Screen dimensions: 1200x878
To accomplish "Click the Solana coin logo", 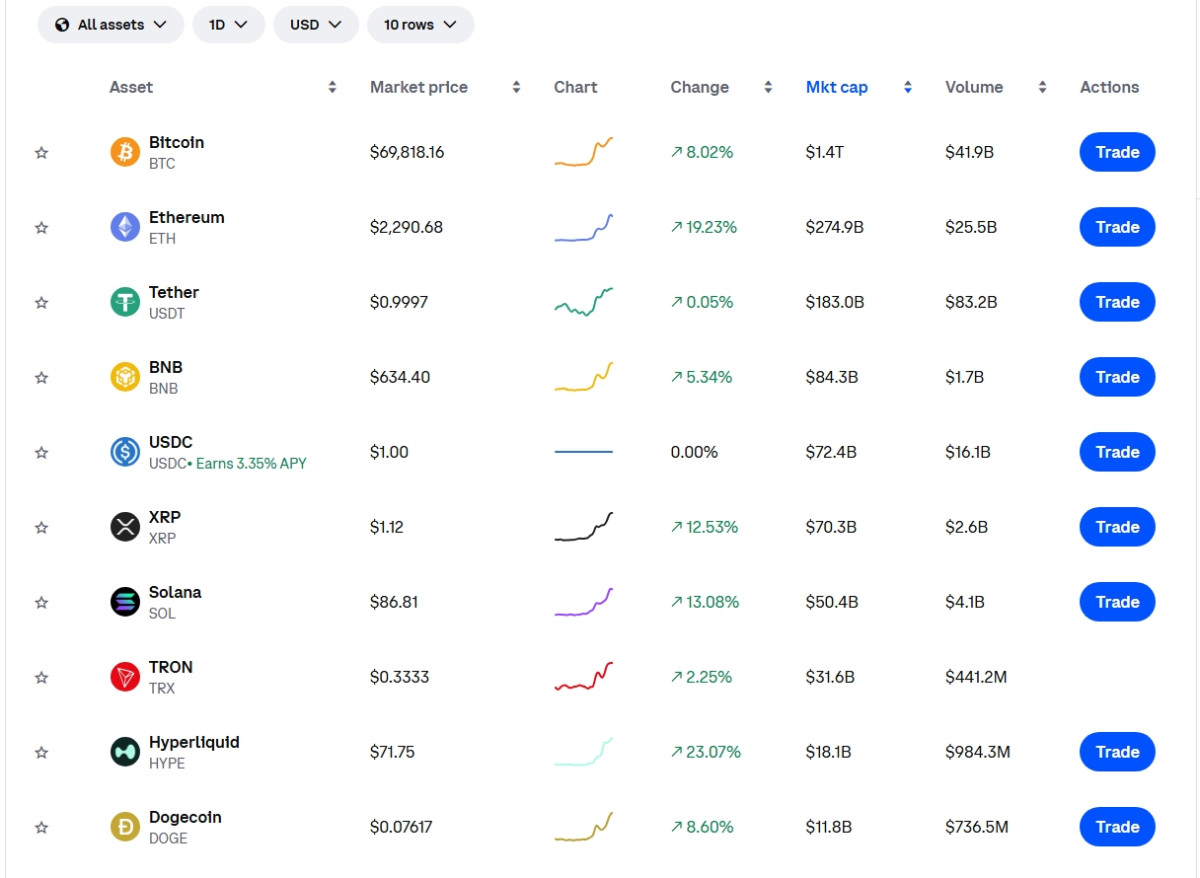I will click(125, 602).
